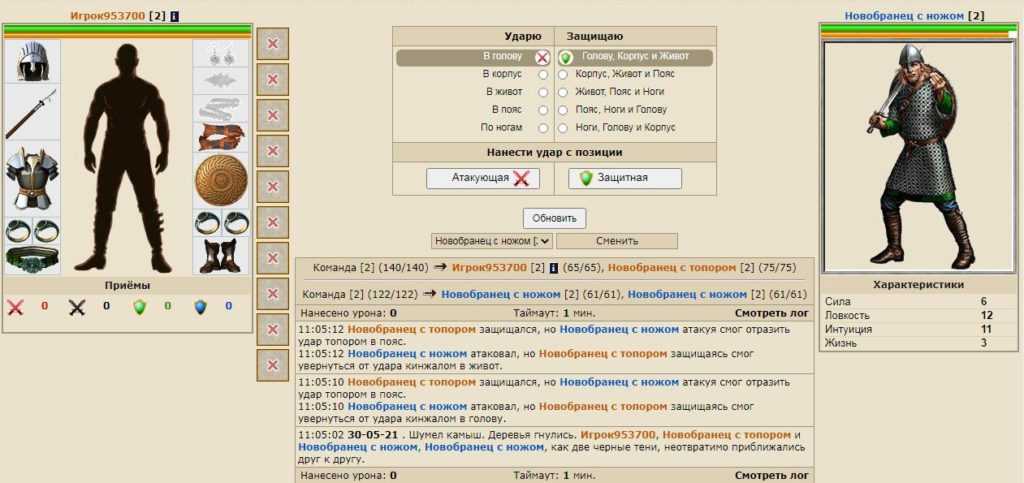Click the green belt equipment slot

click(x=32, y=258)
